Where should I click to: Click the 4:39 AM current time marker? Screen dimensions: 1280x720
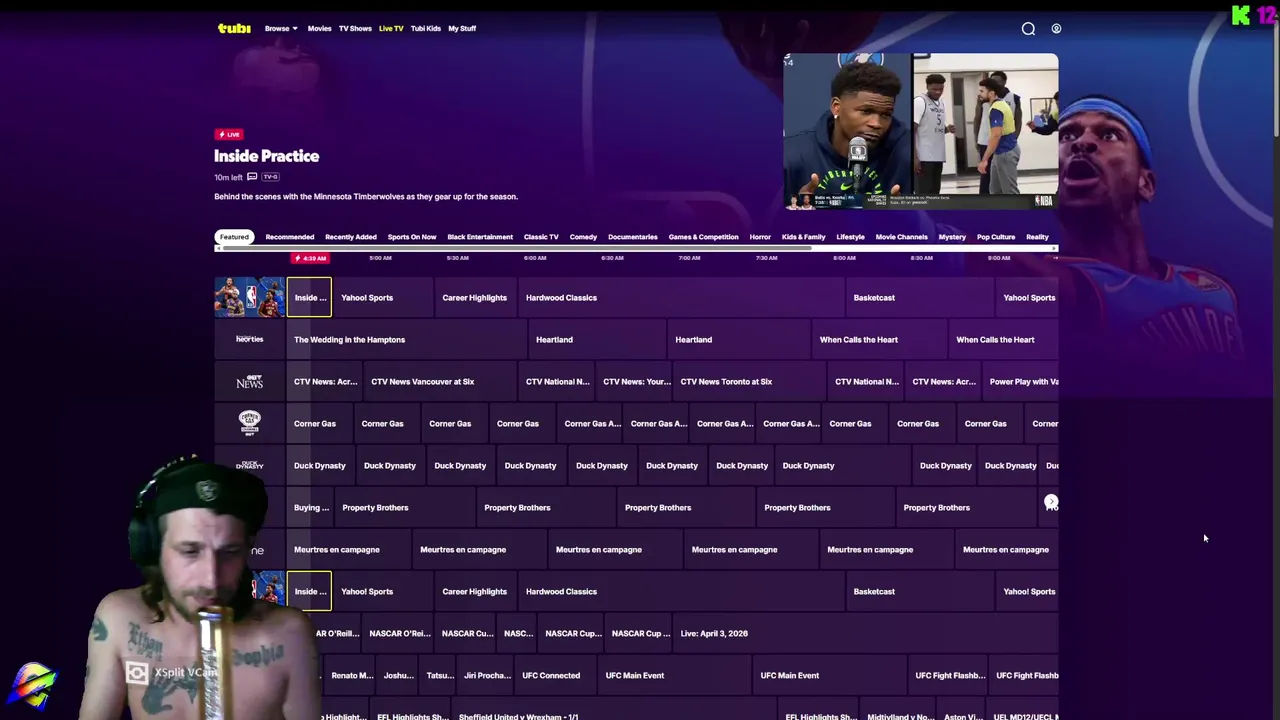tap(310, 258)
